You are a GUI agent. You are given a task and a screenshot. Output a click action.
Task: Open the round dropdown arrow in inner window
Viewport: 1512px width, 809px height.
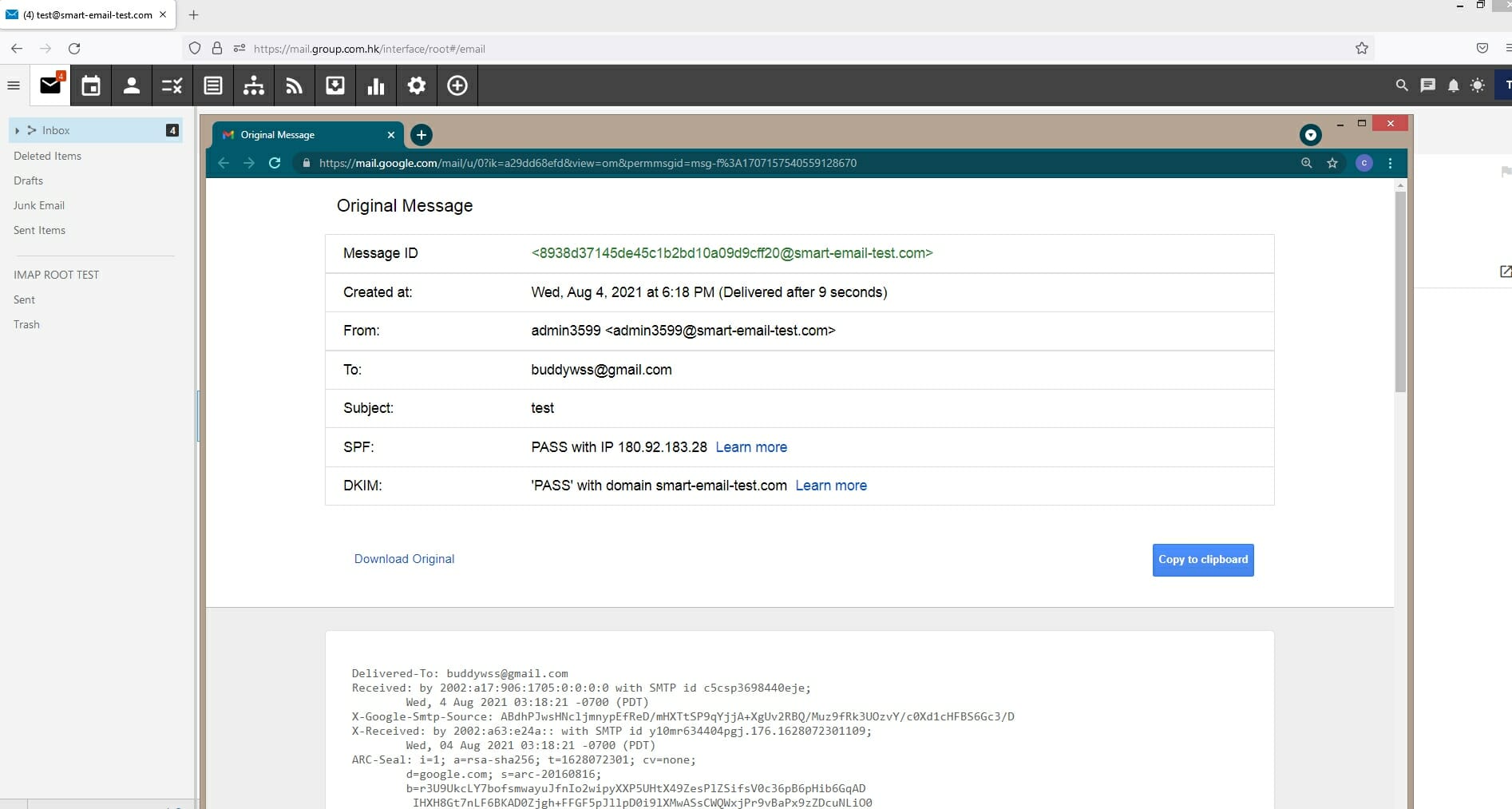tap(1310, 135)
